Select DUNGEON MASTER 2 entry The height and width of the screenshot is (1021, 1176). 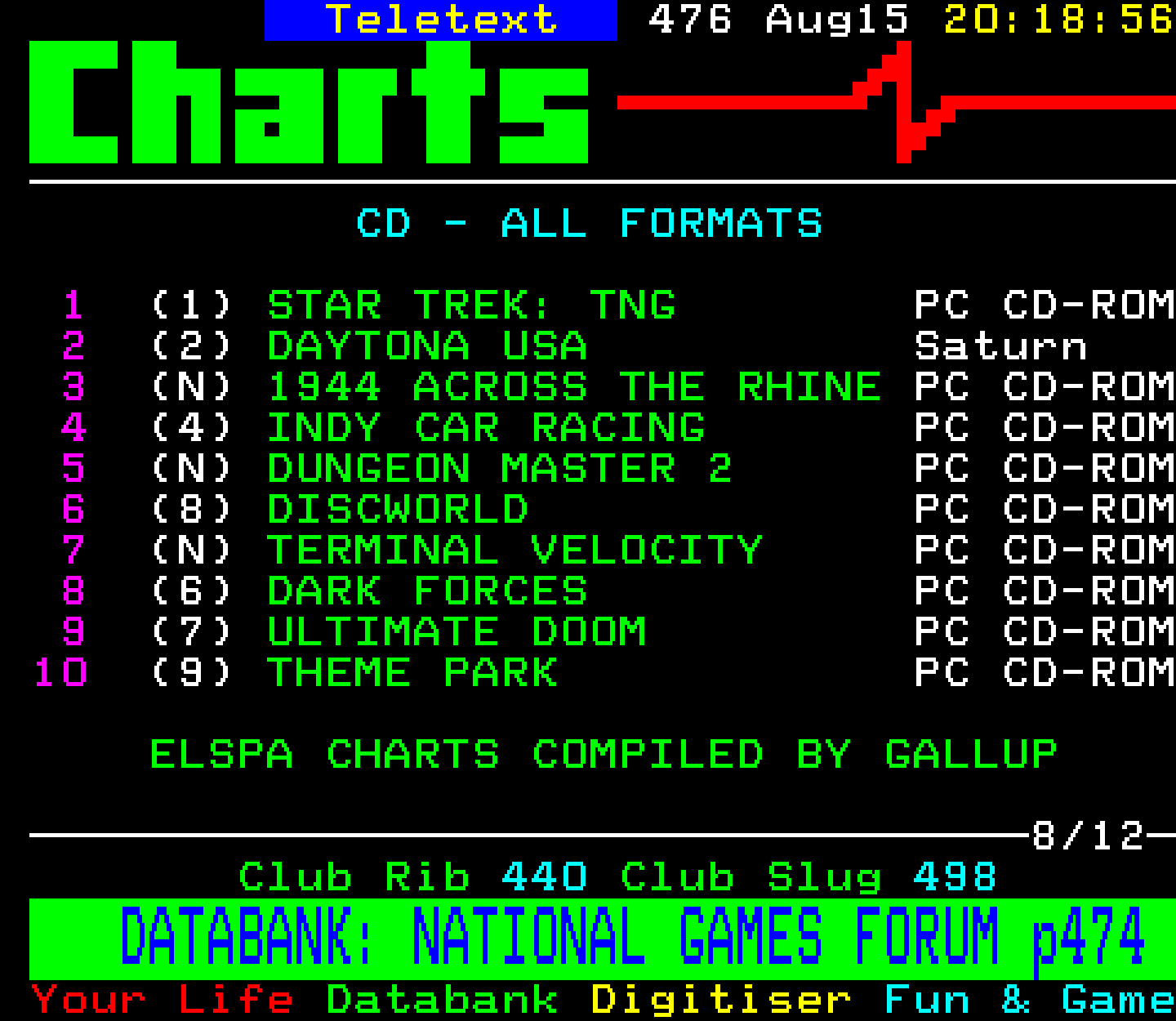(x=499, y=469)
